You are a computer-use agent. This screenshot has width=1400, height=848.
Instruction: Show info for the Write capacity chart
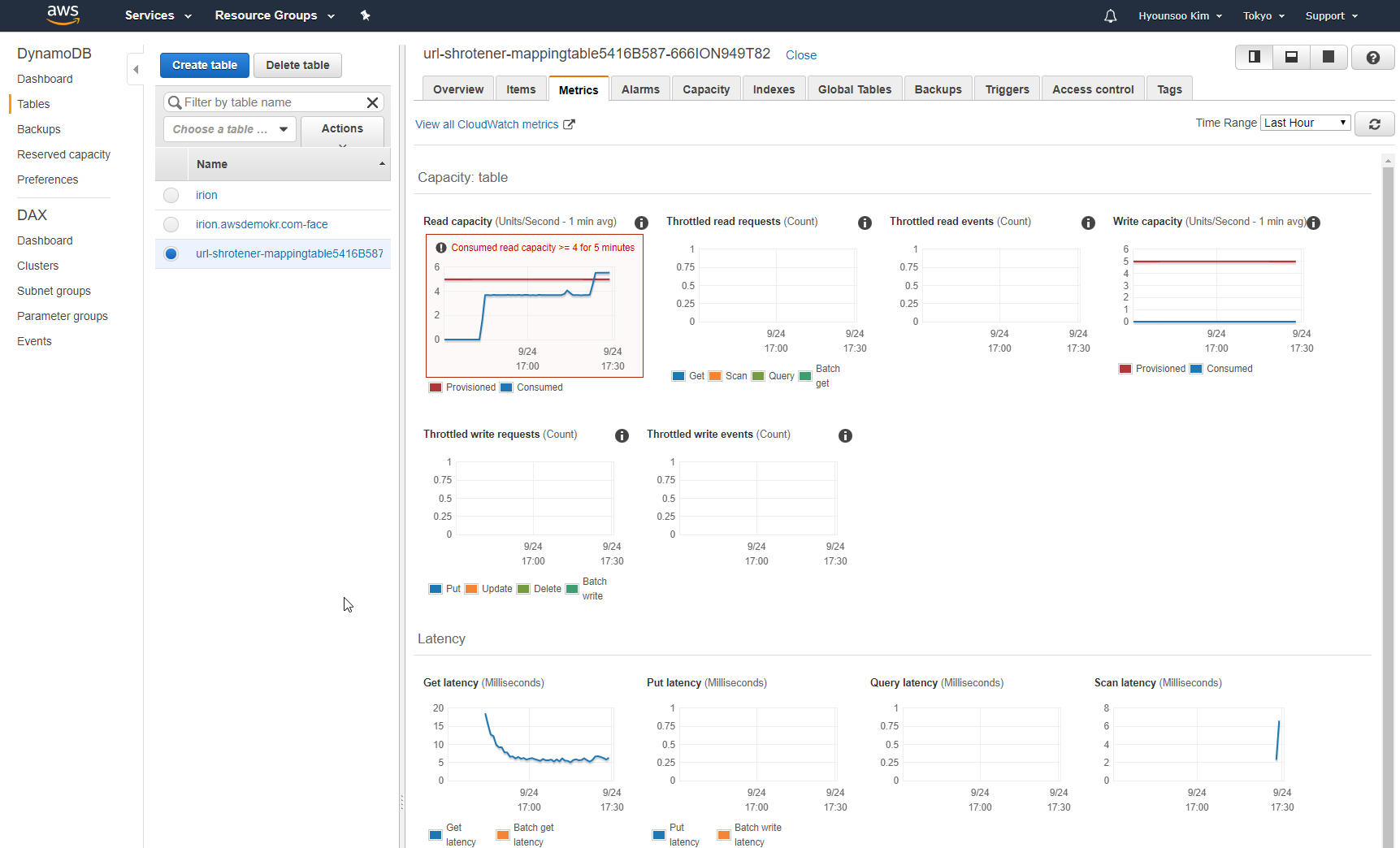point(1313,223)
